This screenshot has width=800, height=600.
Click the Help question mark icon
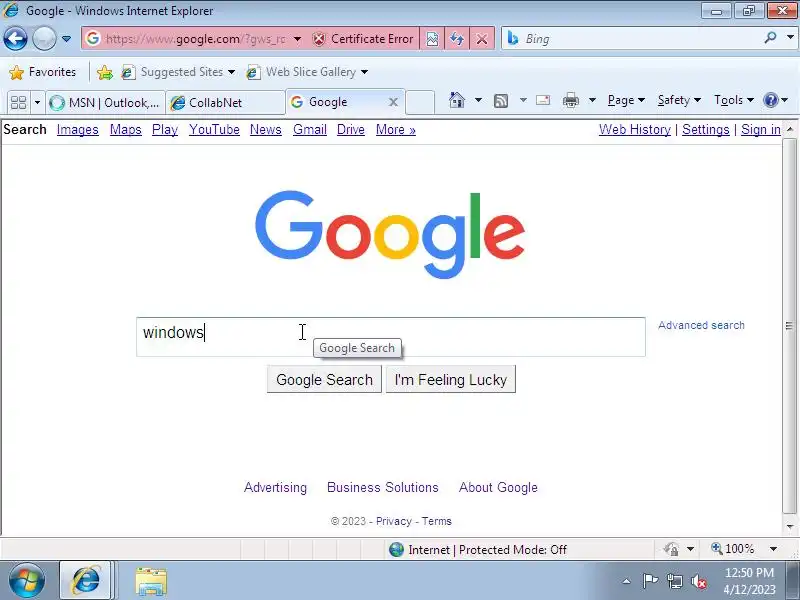770,100
